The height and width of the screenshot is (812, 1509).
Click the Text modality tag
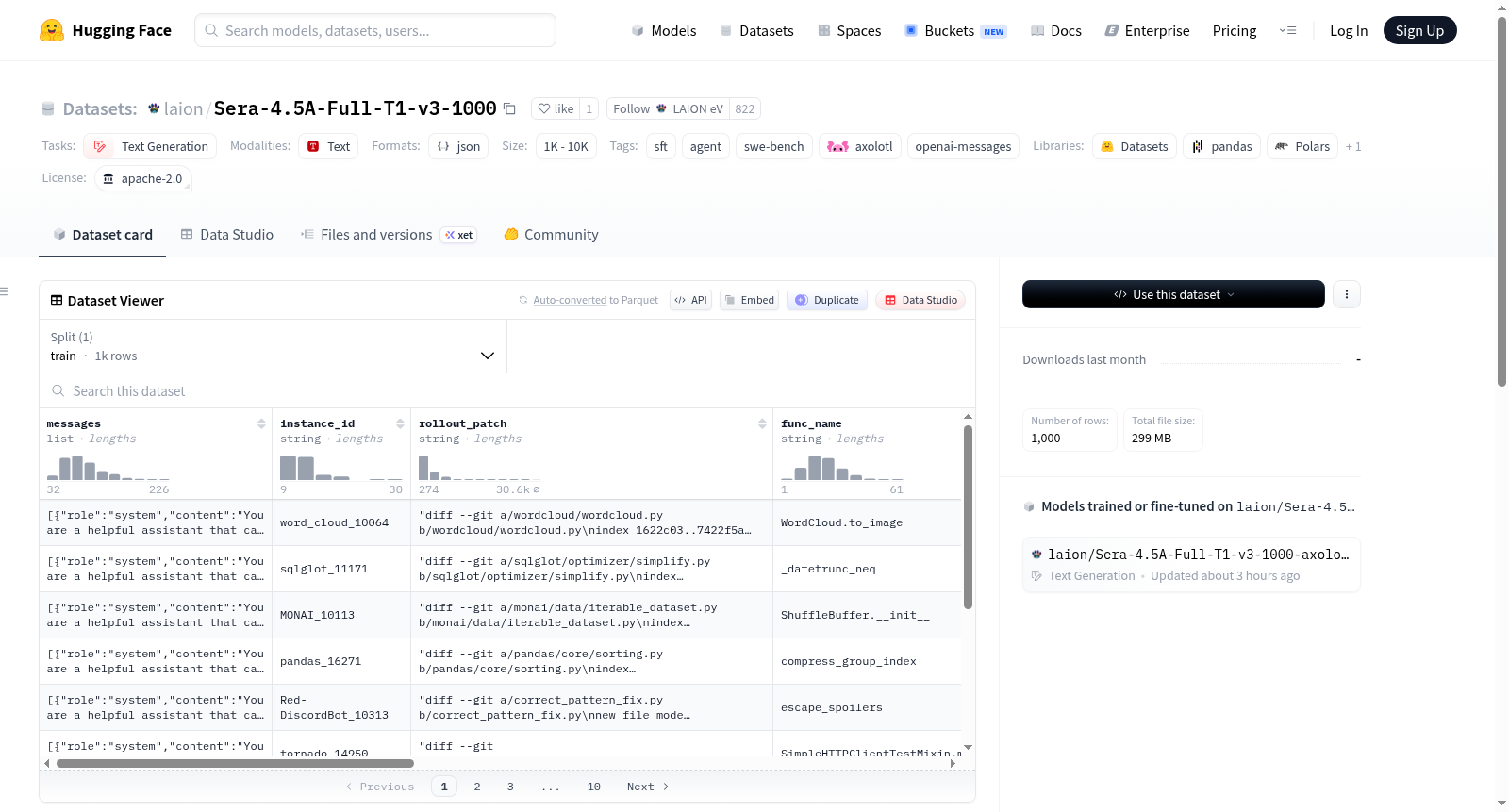click(x=328, y=146)
